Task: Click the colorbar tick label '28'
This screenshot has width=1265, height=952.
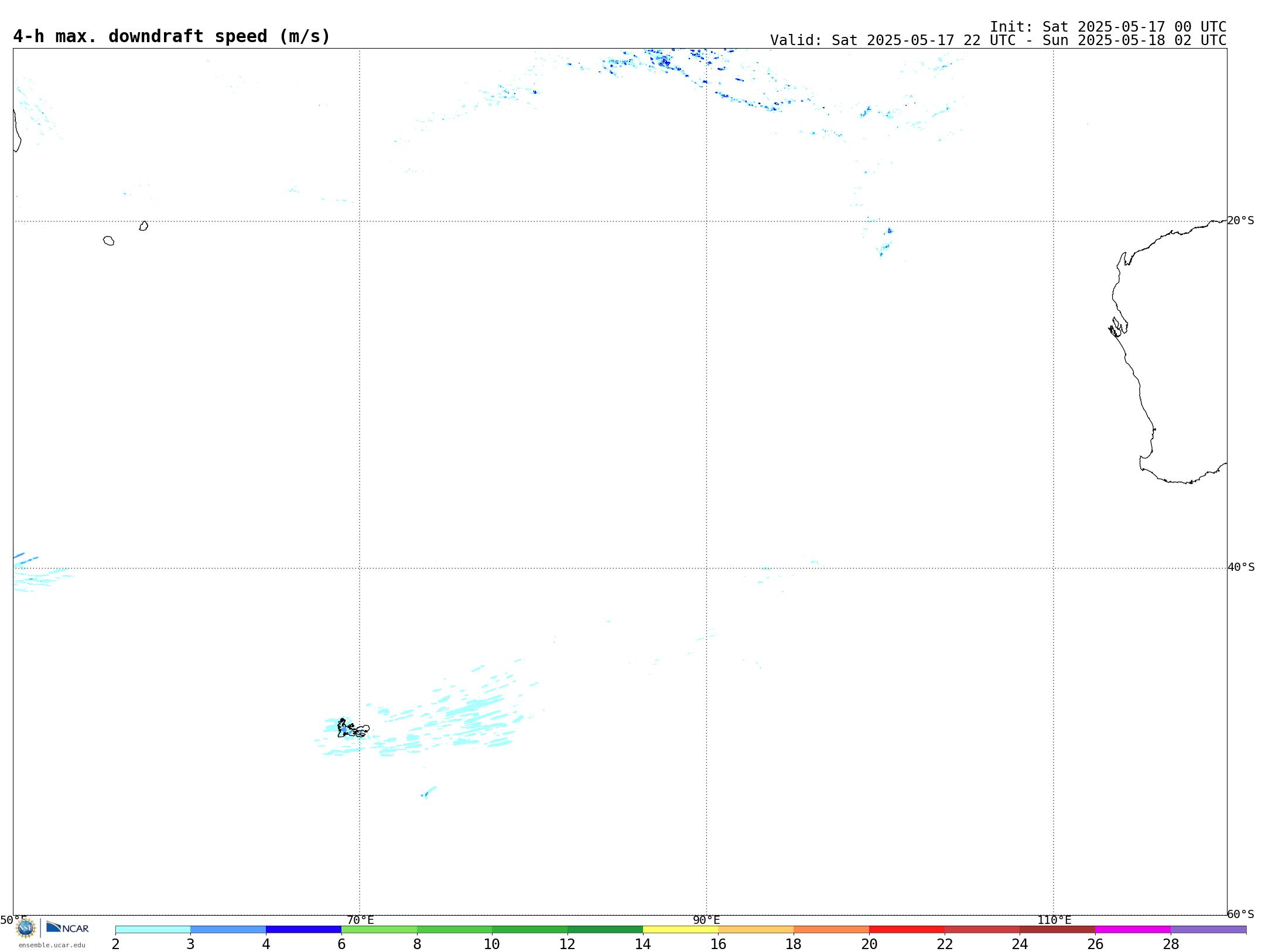Action: click(1171, 944)
